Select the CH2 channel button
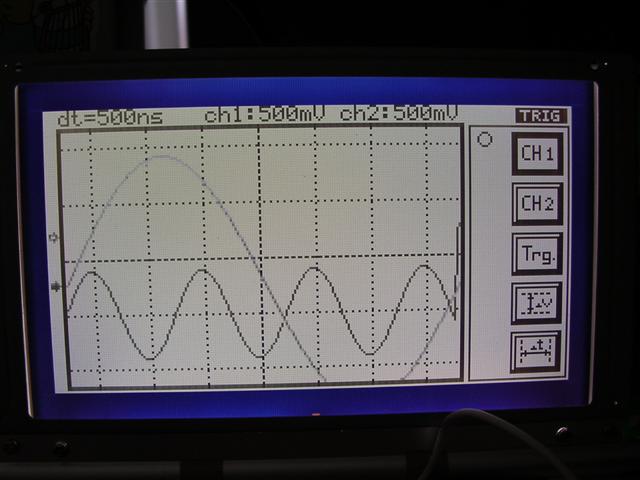Viewport: 640px width, 480px height. [538, 204]
